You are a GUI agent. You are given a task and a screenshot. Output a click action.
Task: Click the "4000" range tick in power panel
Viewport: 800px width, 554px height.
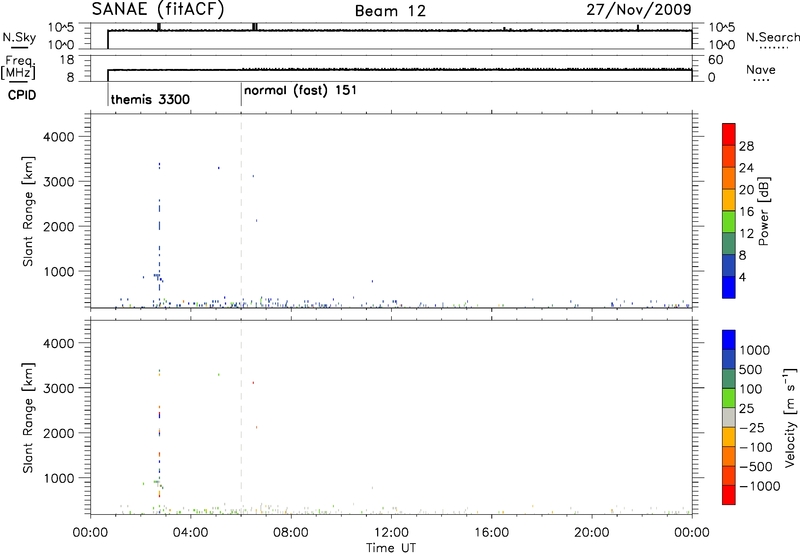pos(58,137)
